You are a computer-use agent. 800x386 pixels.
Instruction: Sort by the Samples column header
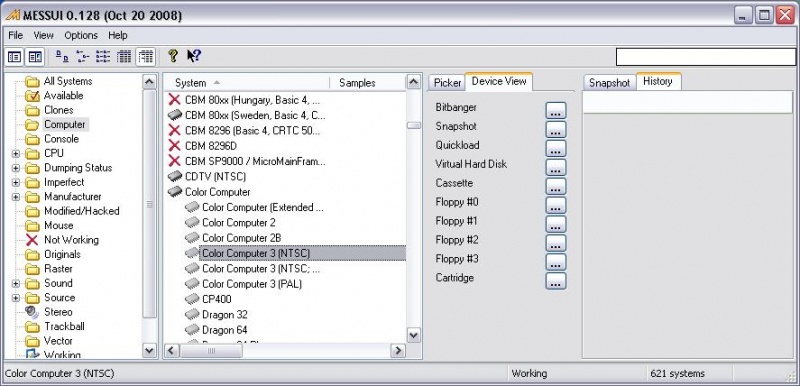point(367,83)
